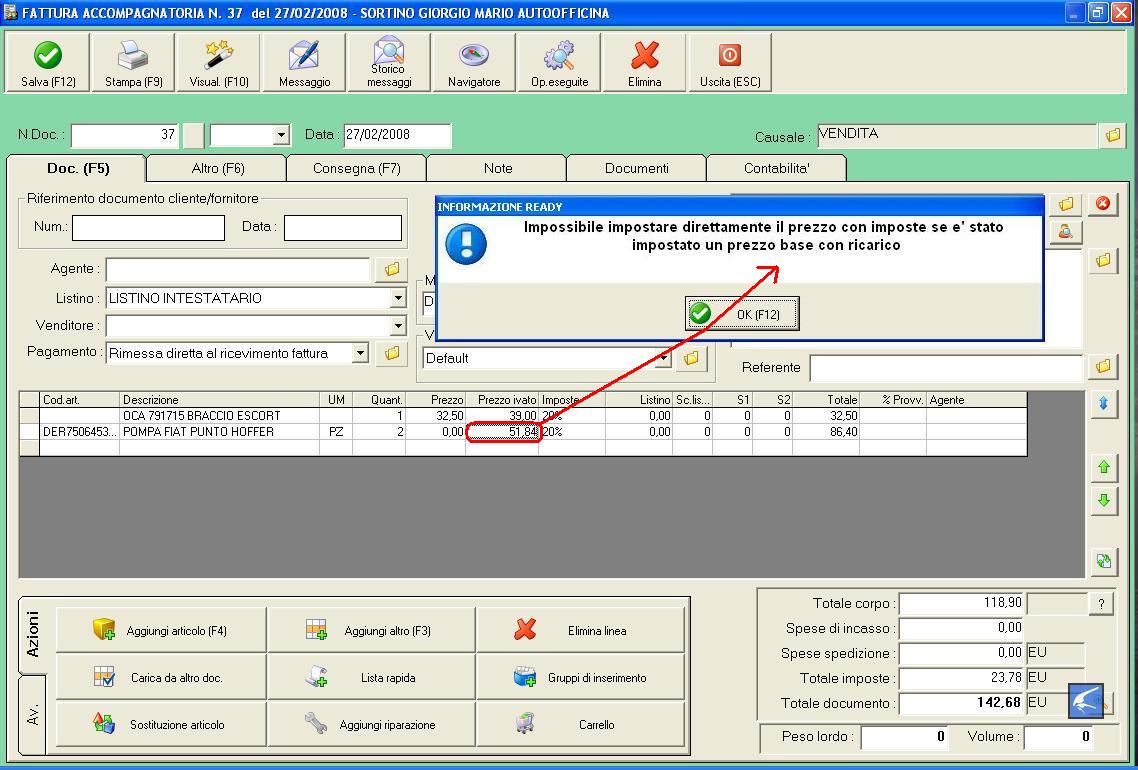This screenshot has height=770, width=1138.
Task: Select the Doc. (F5) tab
Action: (x=78, y=168)
